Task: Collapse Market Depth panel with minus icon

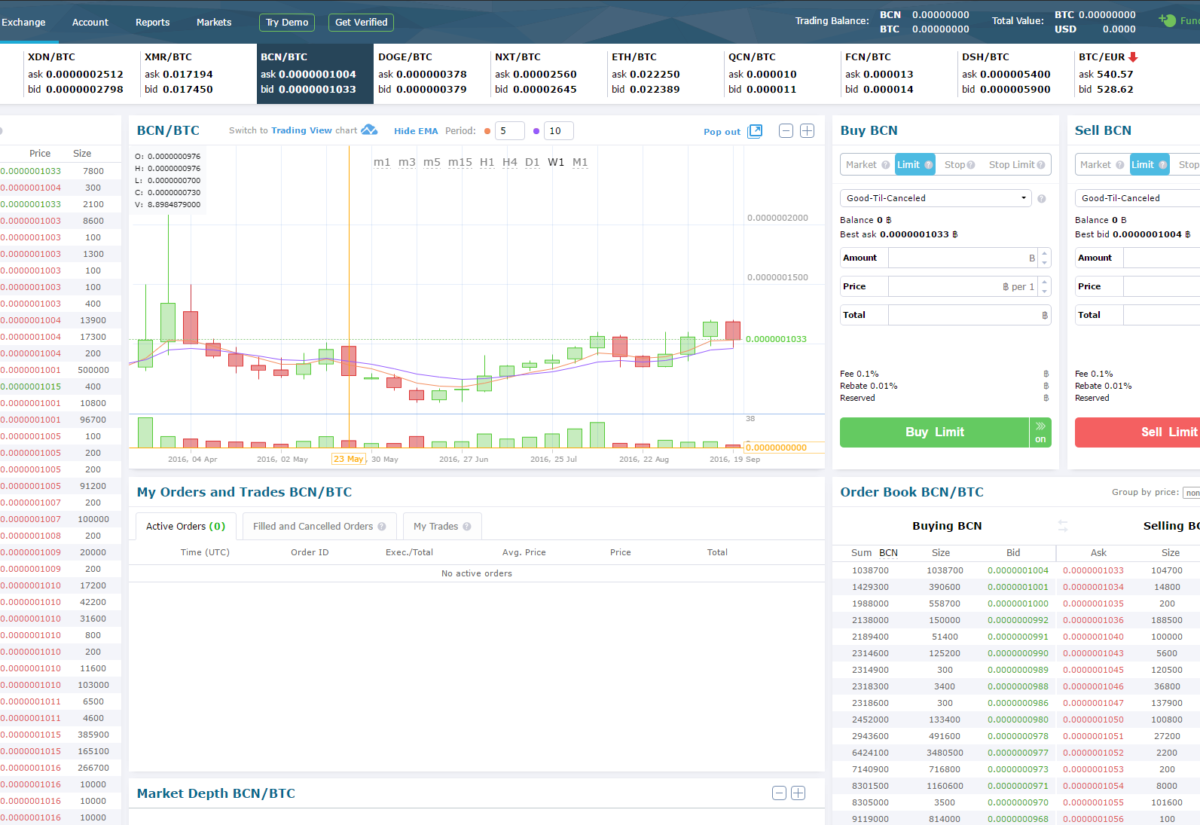Action: (x=779, y=793)
